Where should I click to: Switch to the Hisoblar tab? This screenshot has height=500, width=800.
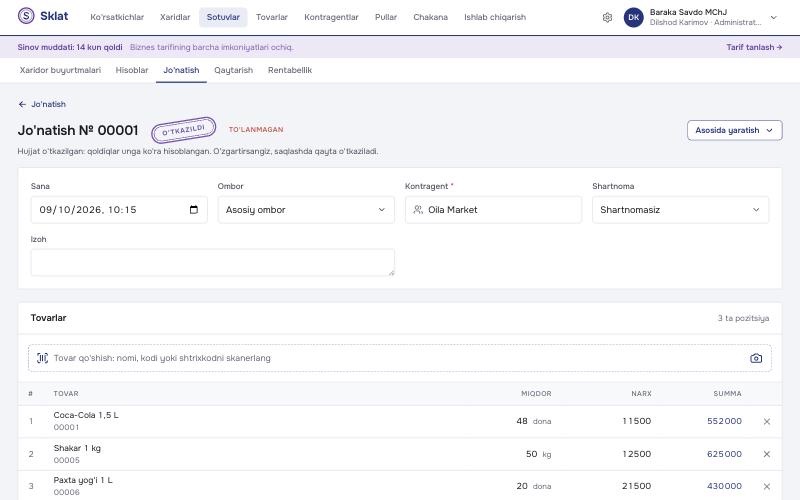coord(132,70)
